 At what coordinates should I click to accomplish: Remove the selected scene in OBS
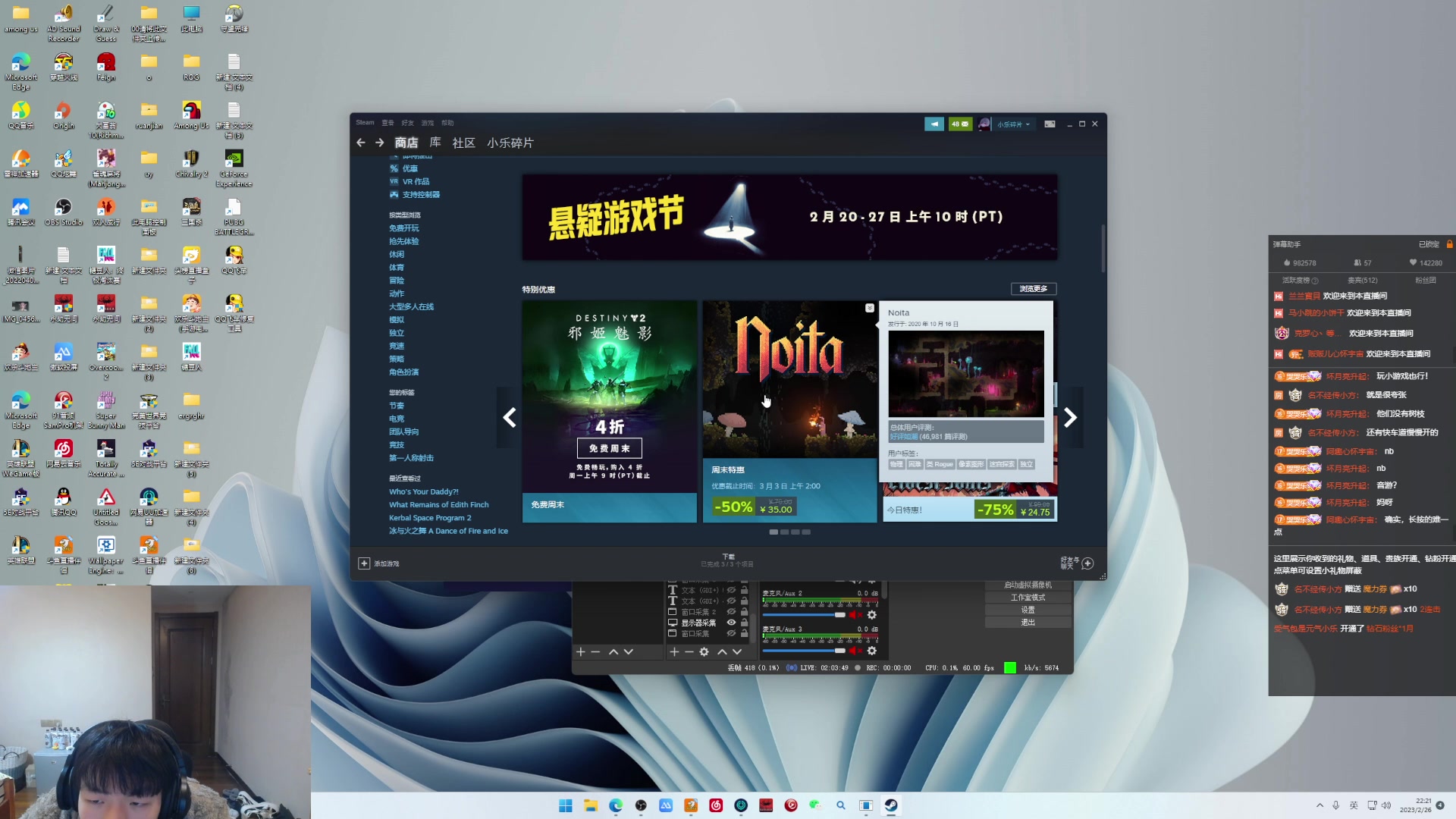[595, 652]
